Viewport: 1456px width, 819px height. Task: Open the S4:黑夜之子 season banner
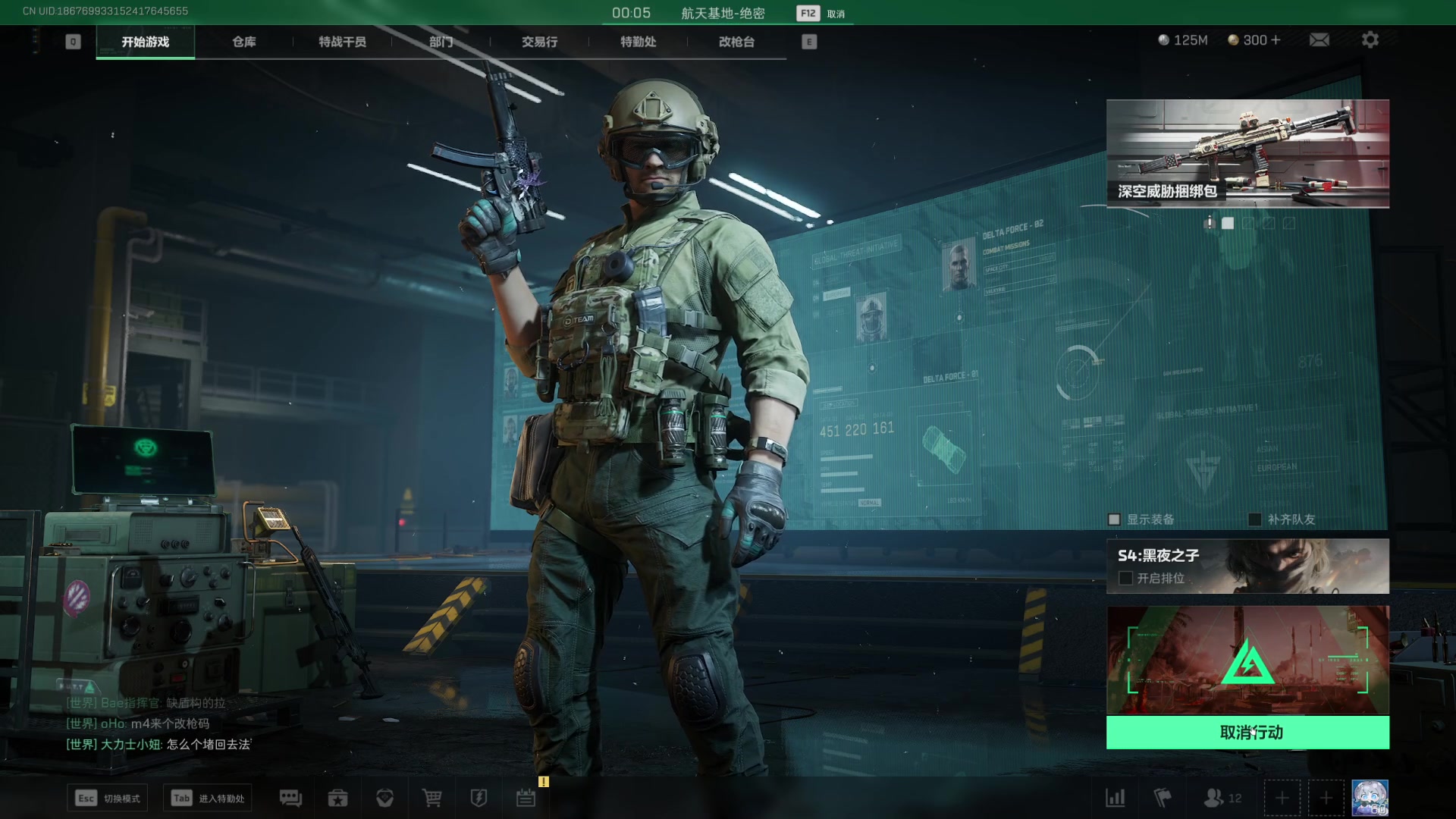tap(1248, 566)
